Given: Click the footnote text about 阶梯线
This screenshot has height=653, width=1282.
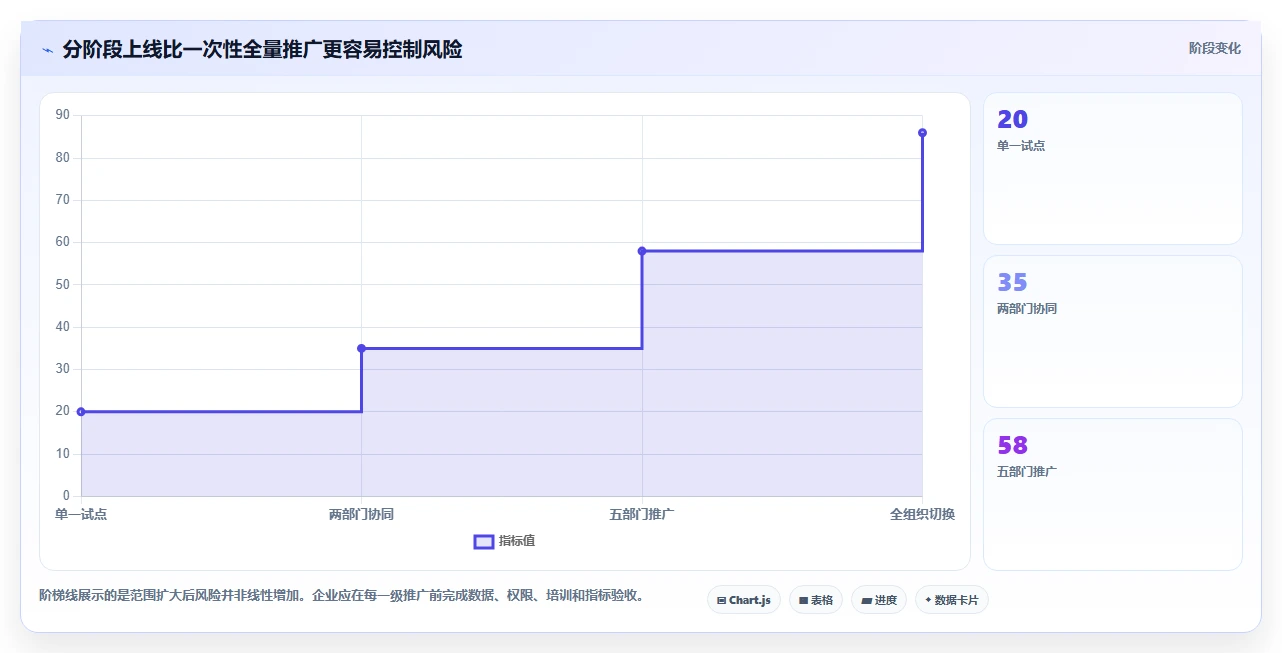Looking at the screenshot, I should (x=341, y=596).
